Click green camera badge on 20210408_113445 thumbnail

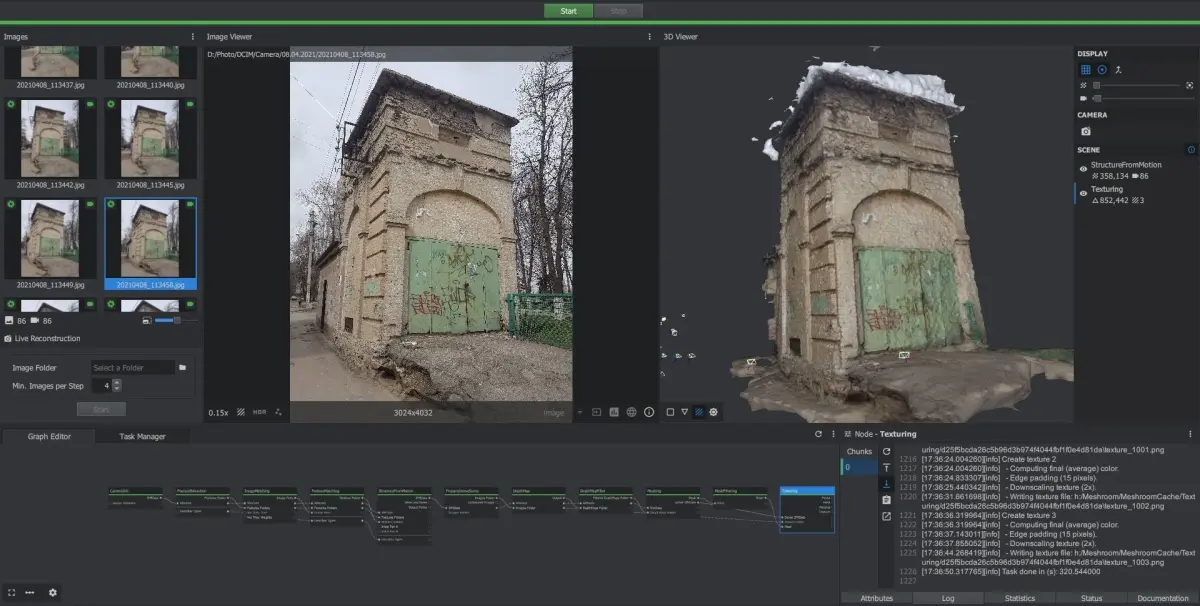coord(189,104)
